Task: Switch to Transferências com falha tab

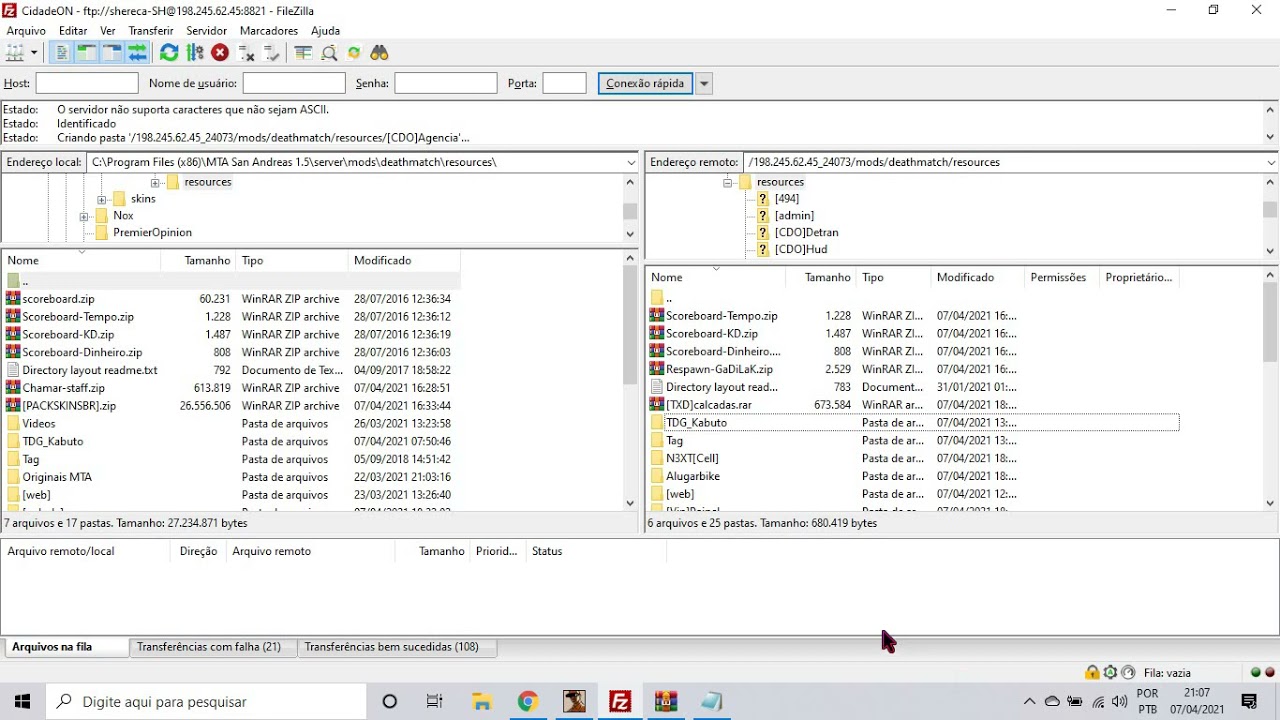Action: pos(213,647)
